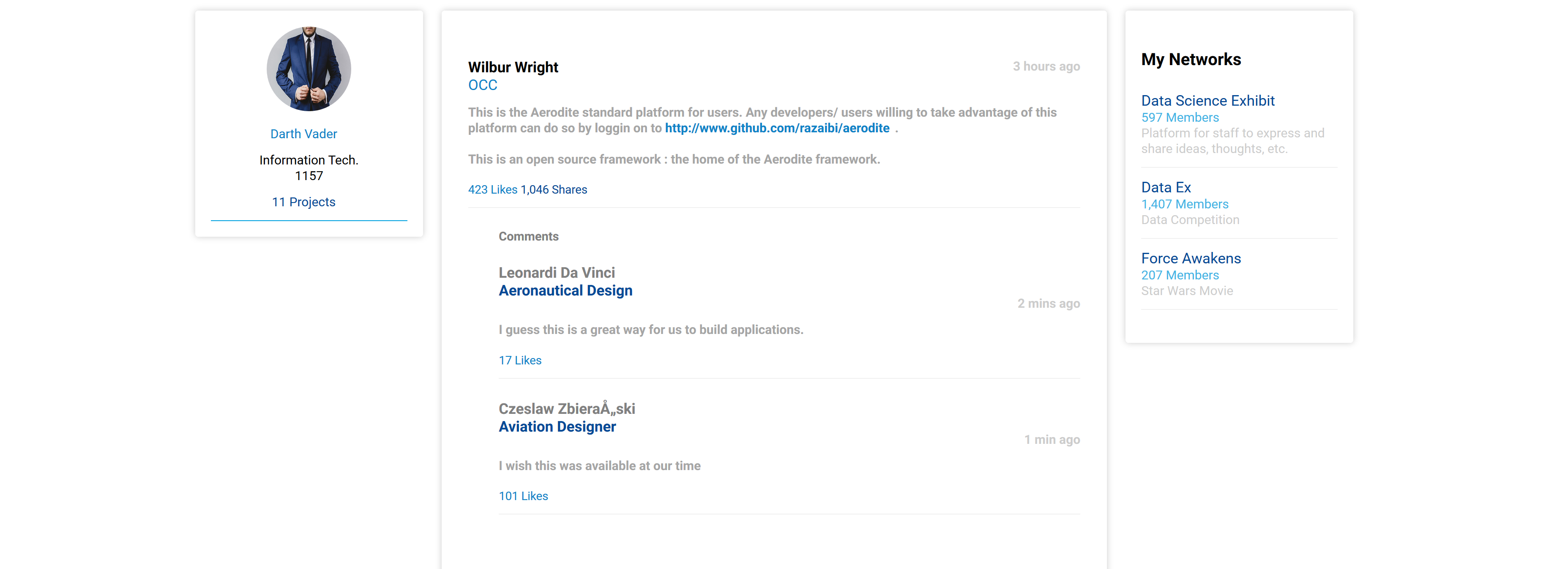Open the Data Science Exhibit network
Screen dimensions: 1568x569
[x=1207, y=101]
